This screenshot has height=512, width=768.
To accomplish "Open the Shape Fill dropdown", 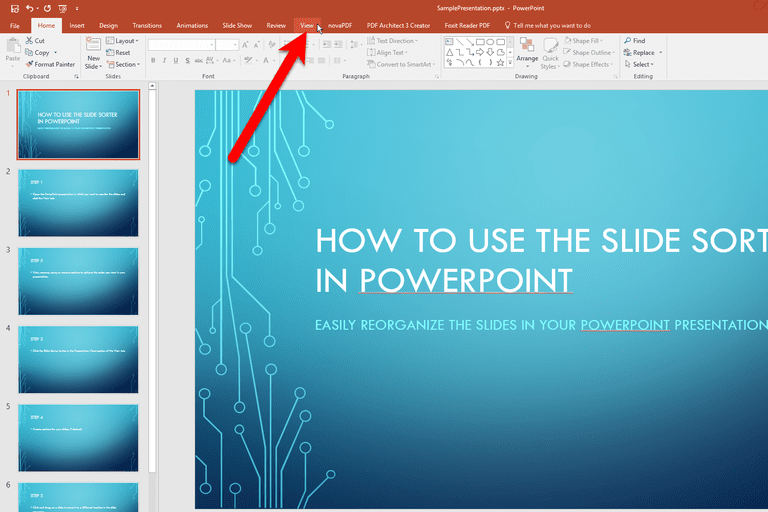I will click(x=584, y=41).
